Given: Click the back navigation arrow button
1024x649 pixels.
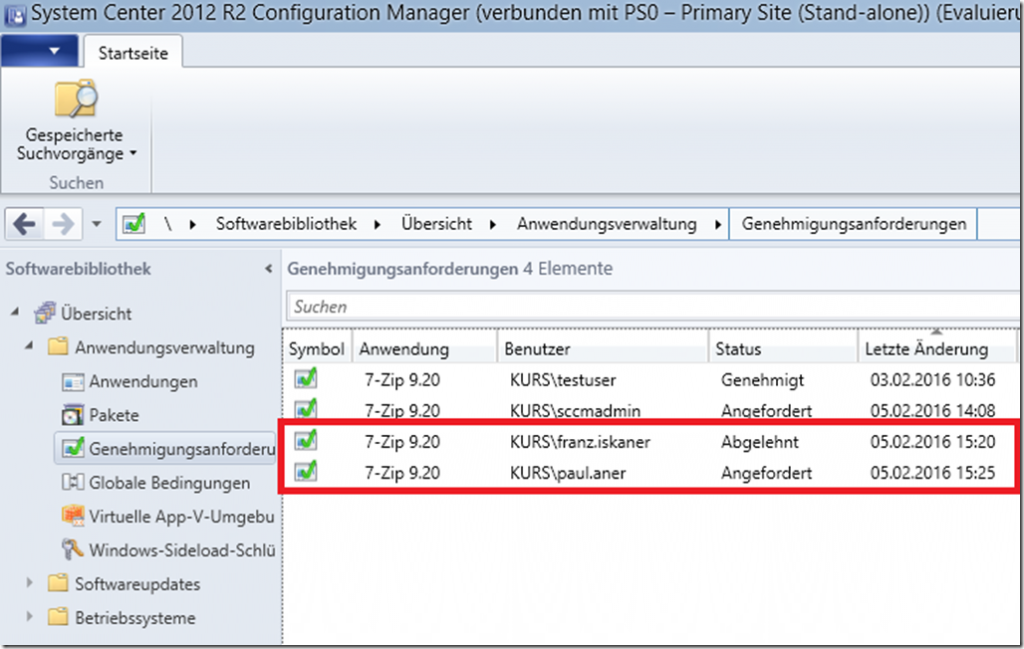Looking at the screenshot, I should (25, 224).
